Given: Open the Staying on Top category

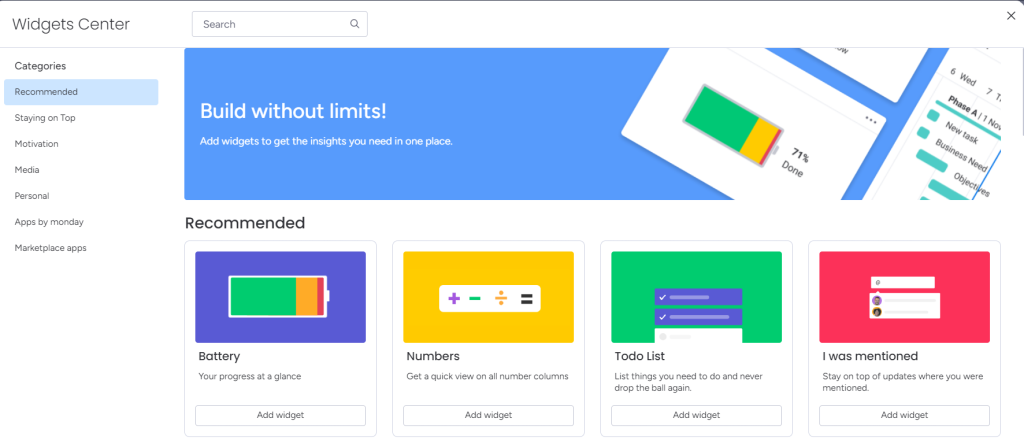Looking at the screenshot, I should [x=45, y=118].
